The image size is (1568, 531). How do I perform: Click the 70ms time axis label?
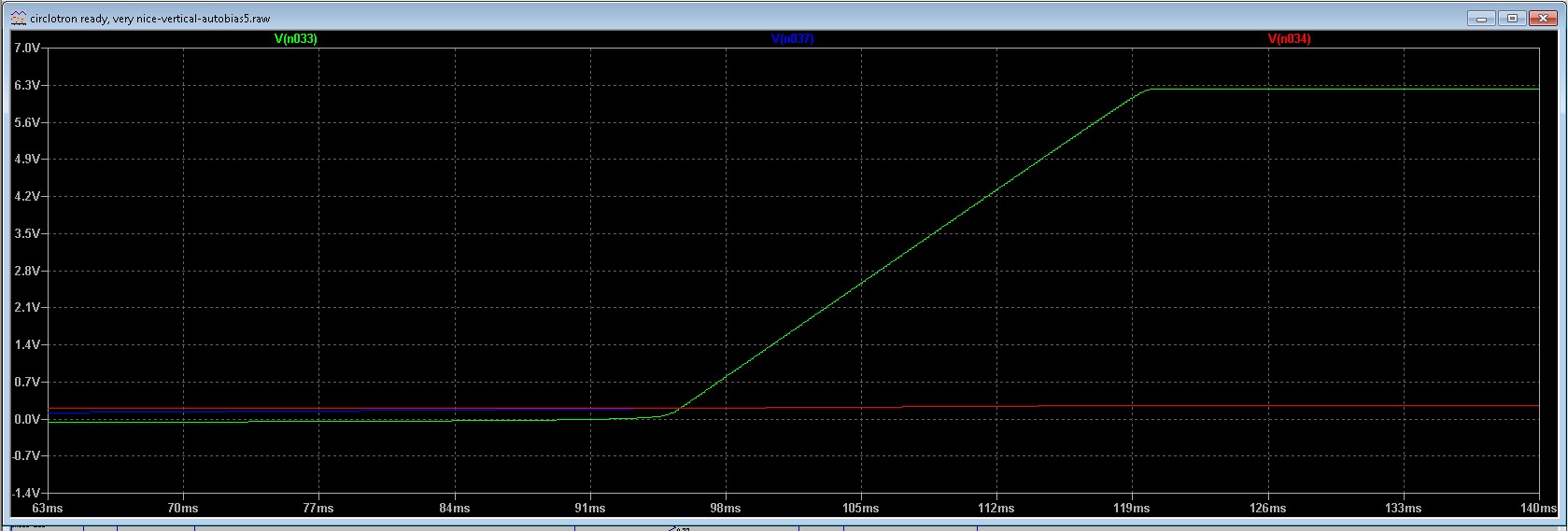(x=183, y=508)
